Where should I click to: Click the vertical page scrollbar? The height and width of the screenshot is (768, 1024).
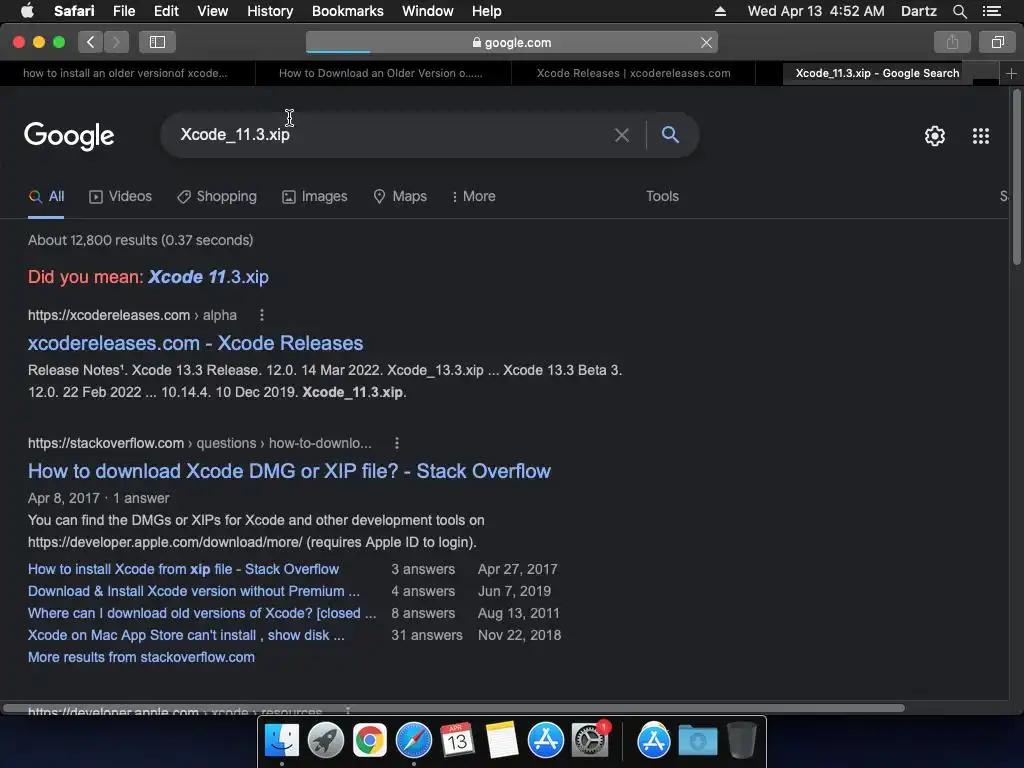tap(1016, 178)
